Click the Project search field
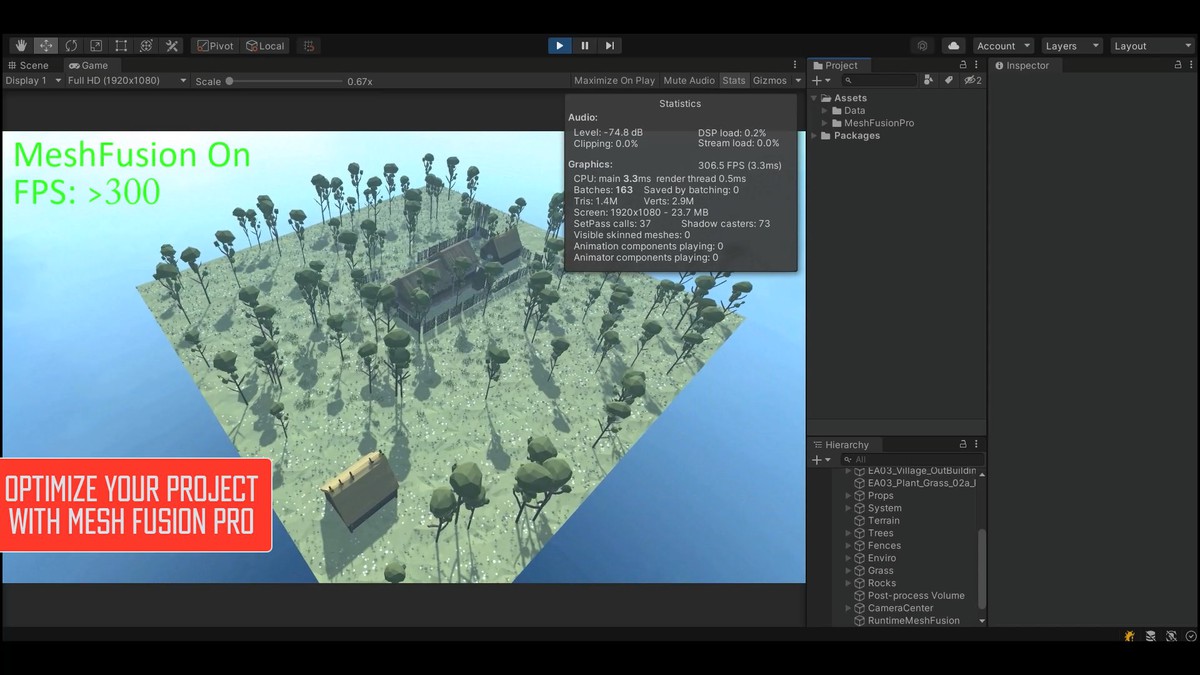Viewport: 1200px width, 675px height. click(879, 81)
